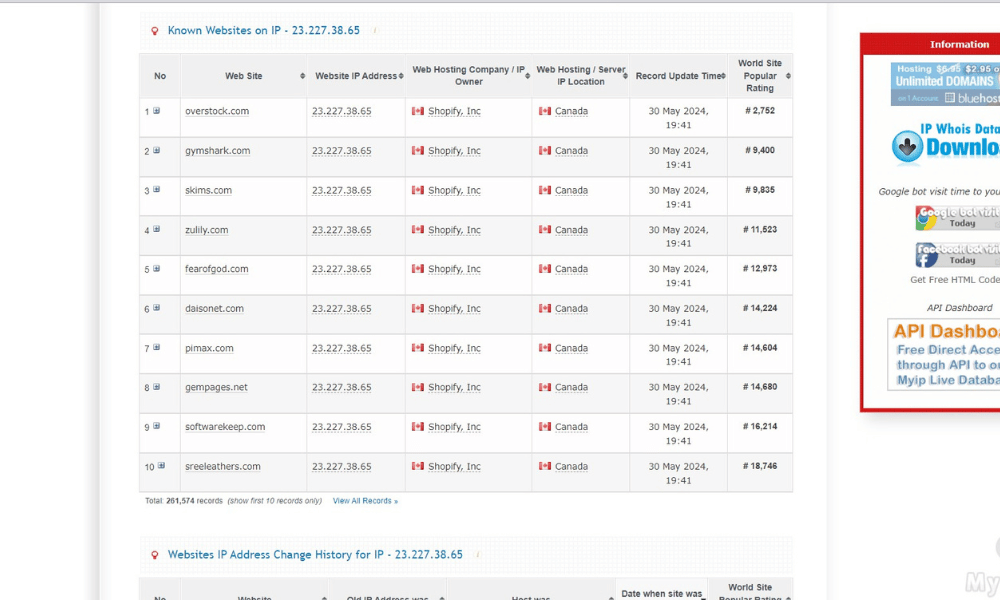Open API Dashboard banner image
The image size is (1000, 600).
point(944,355)
